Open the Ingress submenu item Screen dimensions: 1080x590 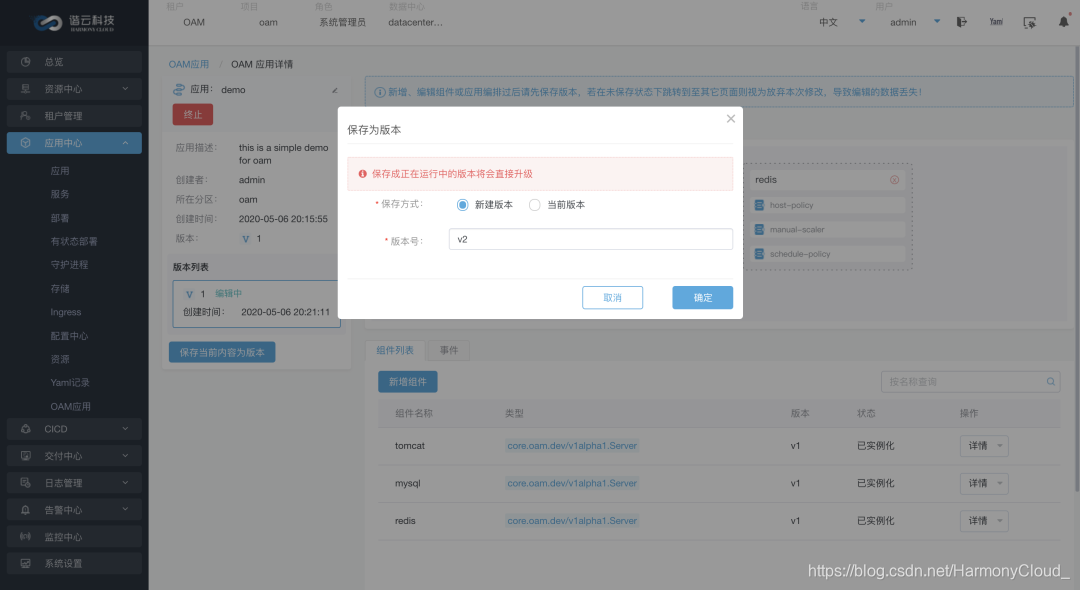tap(65, 312)
